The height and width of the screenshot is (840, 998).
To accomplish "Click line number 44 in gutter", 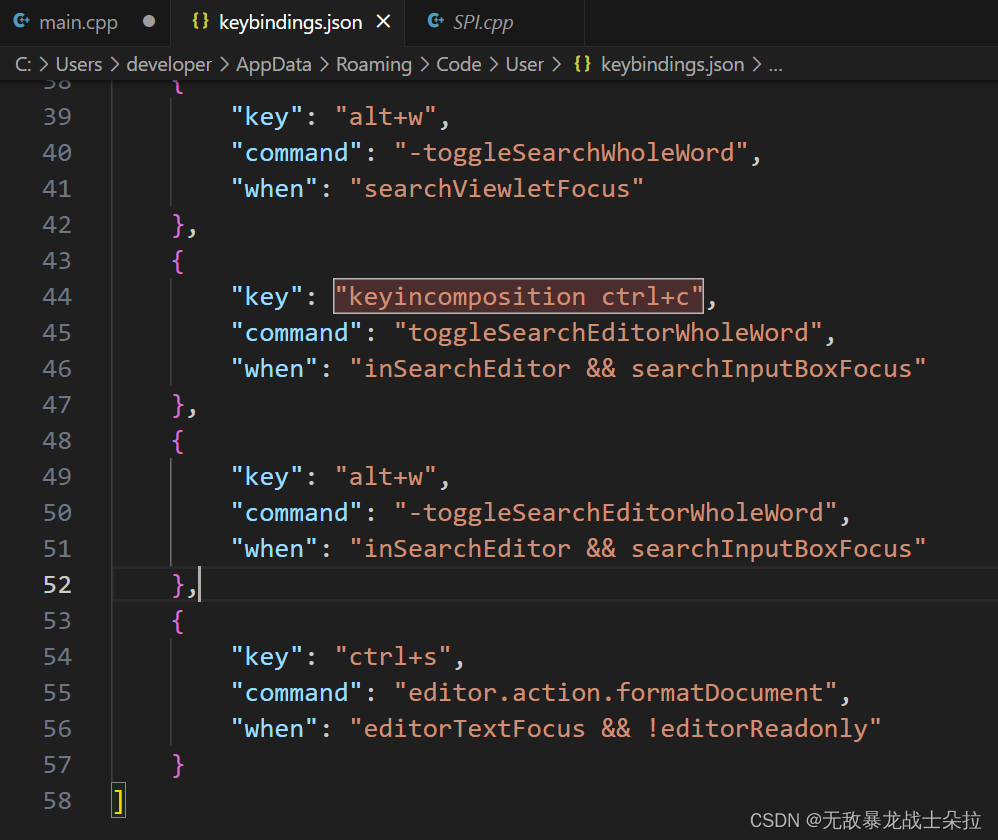I will pos(57,297).
